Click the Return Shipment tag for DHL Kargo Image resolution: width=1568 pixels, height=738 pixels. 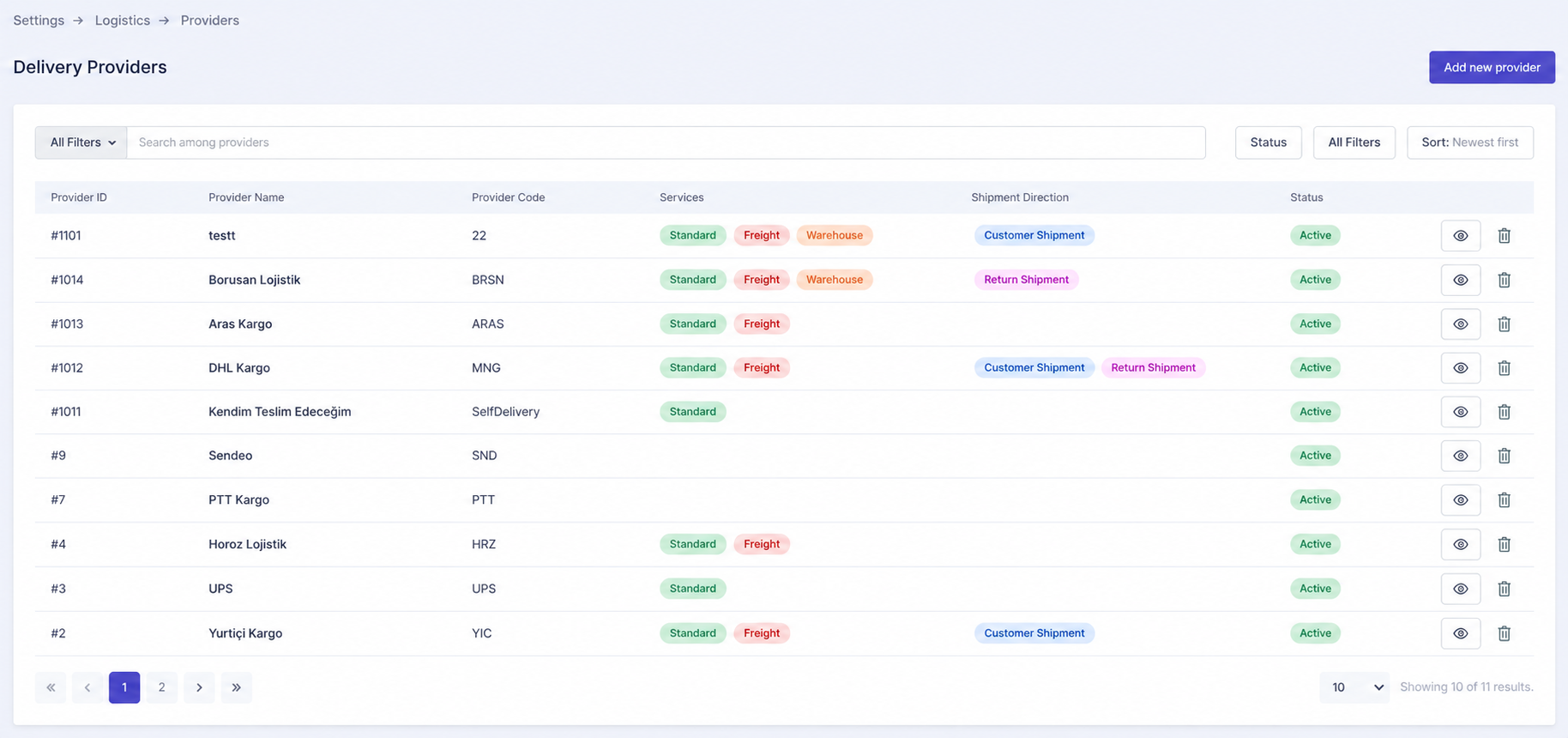click(1153, 368)
